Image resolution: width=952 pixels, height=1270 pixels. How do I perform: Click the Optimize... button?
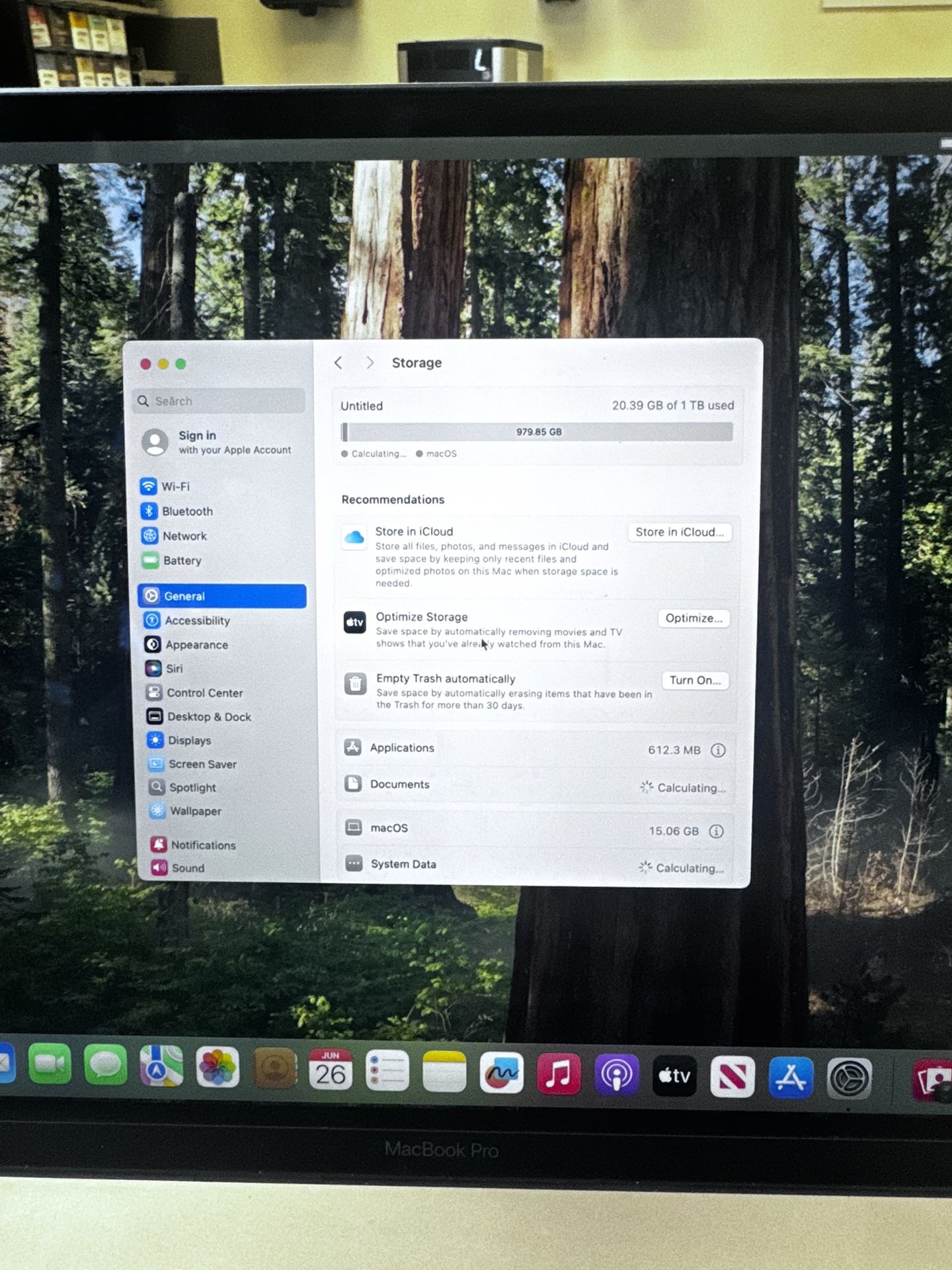click(694, 618)
